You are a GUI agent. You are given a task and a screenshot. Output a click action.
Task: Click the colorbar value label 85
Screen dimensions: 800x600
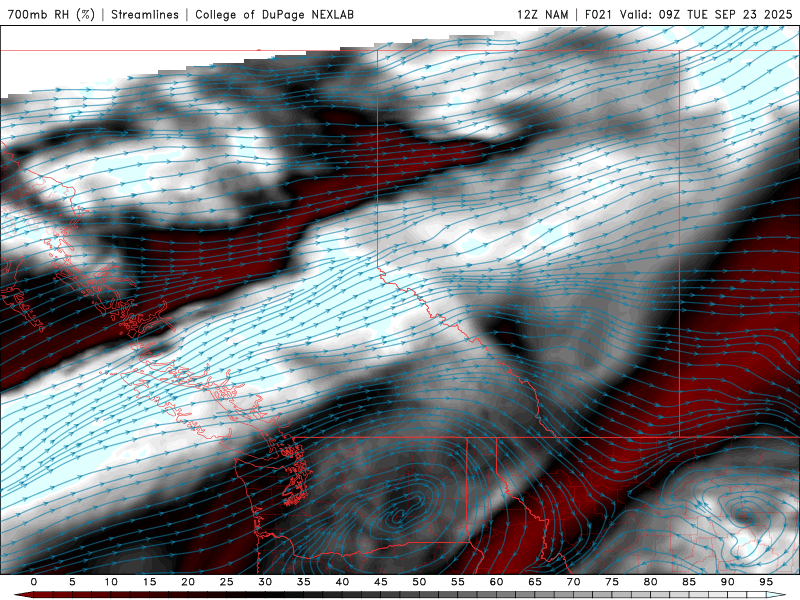689,582
